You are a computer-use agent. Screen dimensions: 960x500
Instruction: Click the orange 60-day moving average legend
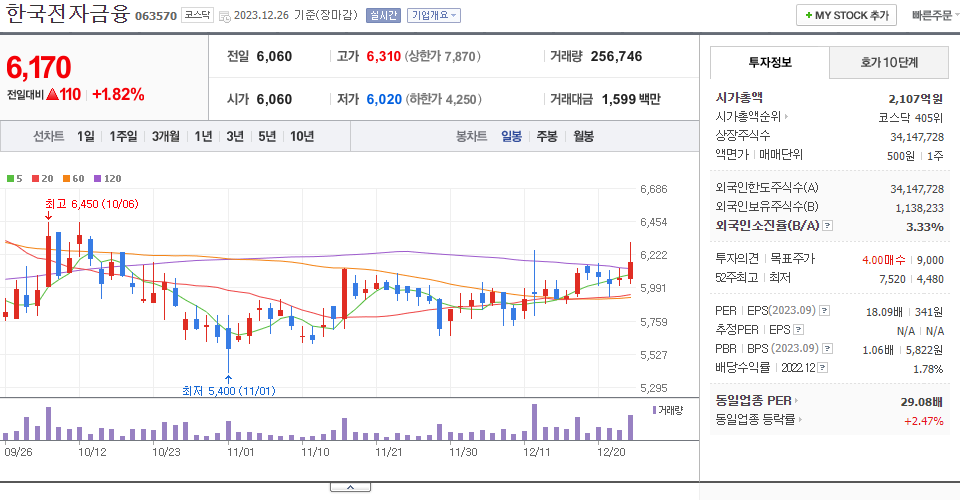(x=73, y=179)
